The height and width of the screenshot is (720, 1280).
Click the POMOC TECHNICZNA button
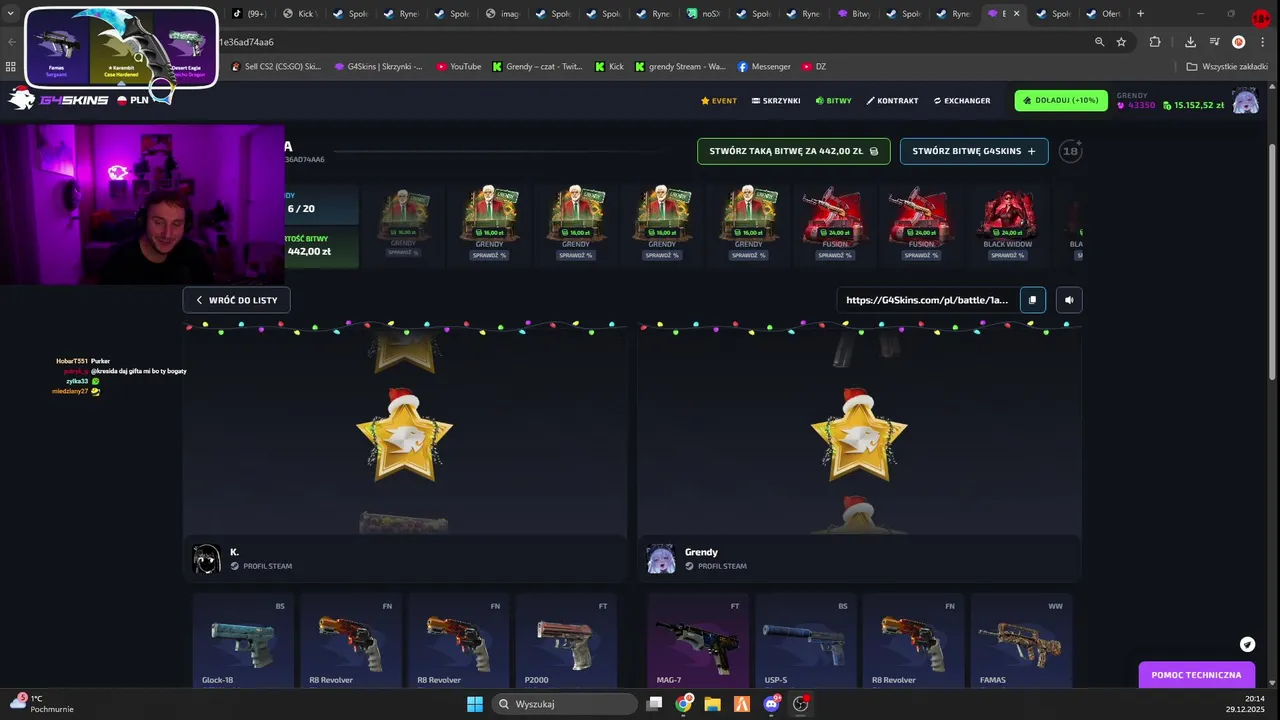[1196, 675]
